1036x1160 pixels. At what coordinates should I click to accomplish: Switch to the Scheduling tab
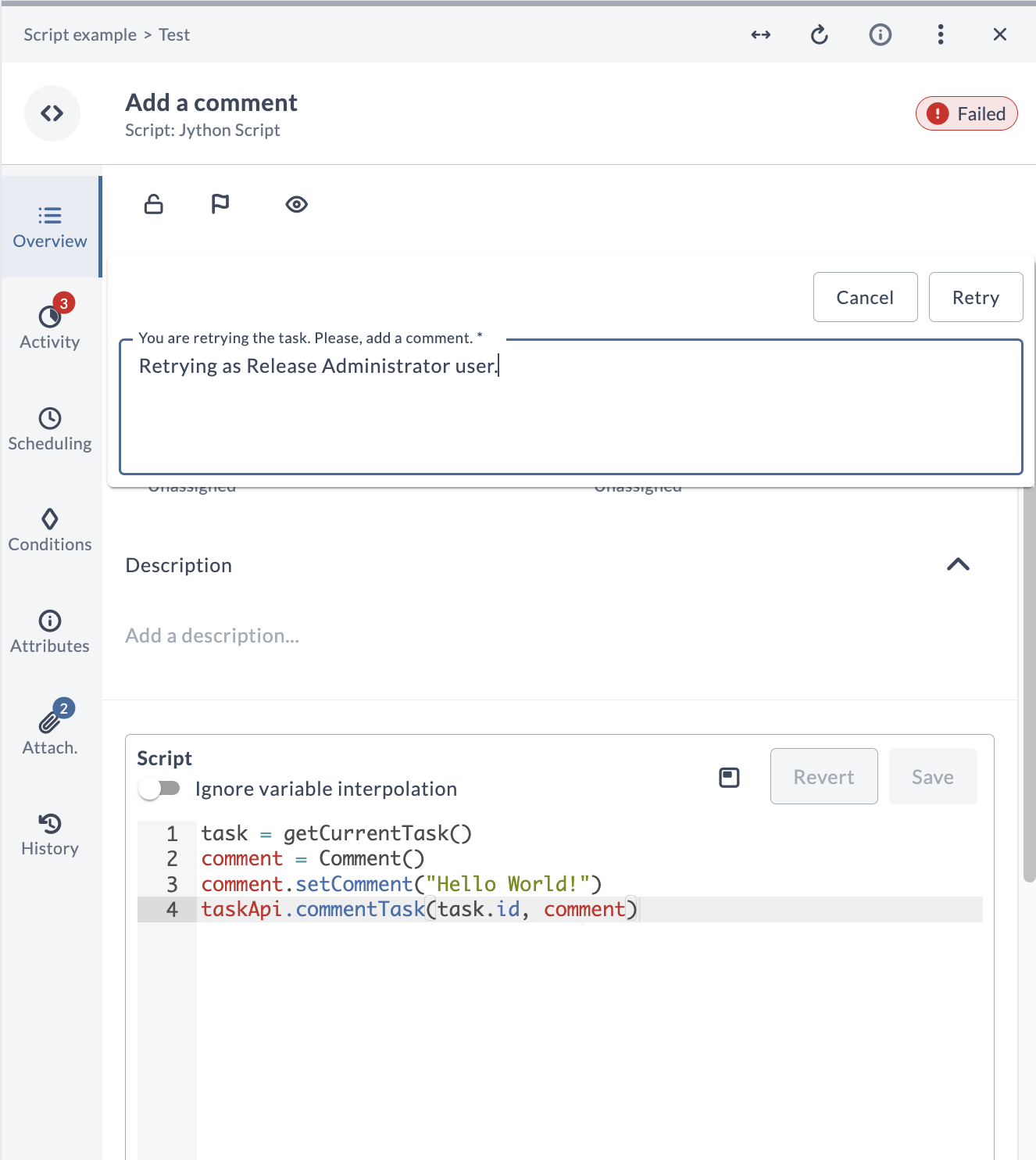point(50,428)
